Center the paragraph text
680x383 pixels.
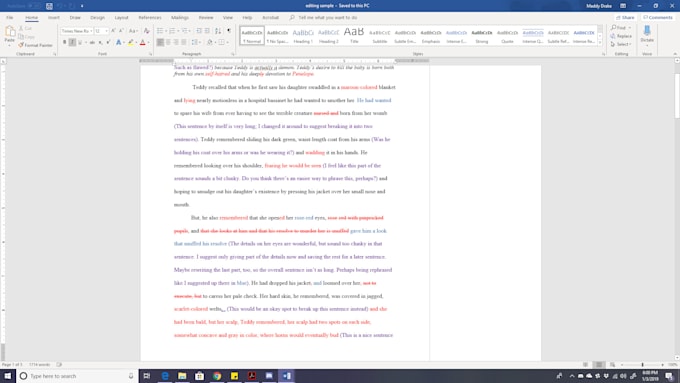pyautogui.click(x=168, y=42)
